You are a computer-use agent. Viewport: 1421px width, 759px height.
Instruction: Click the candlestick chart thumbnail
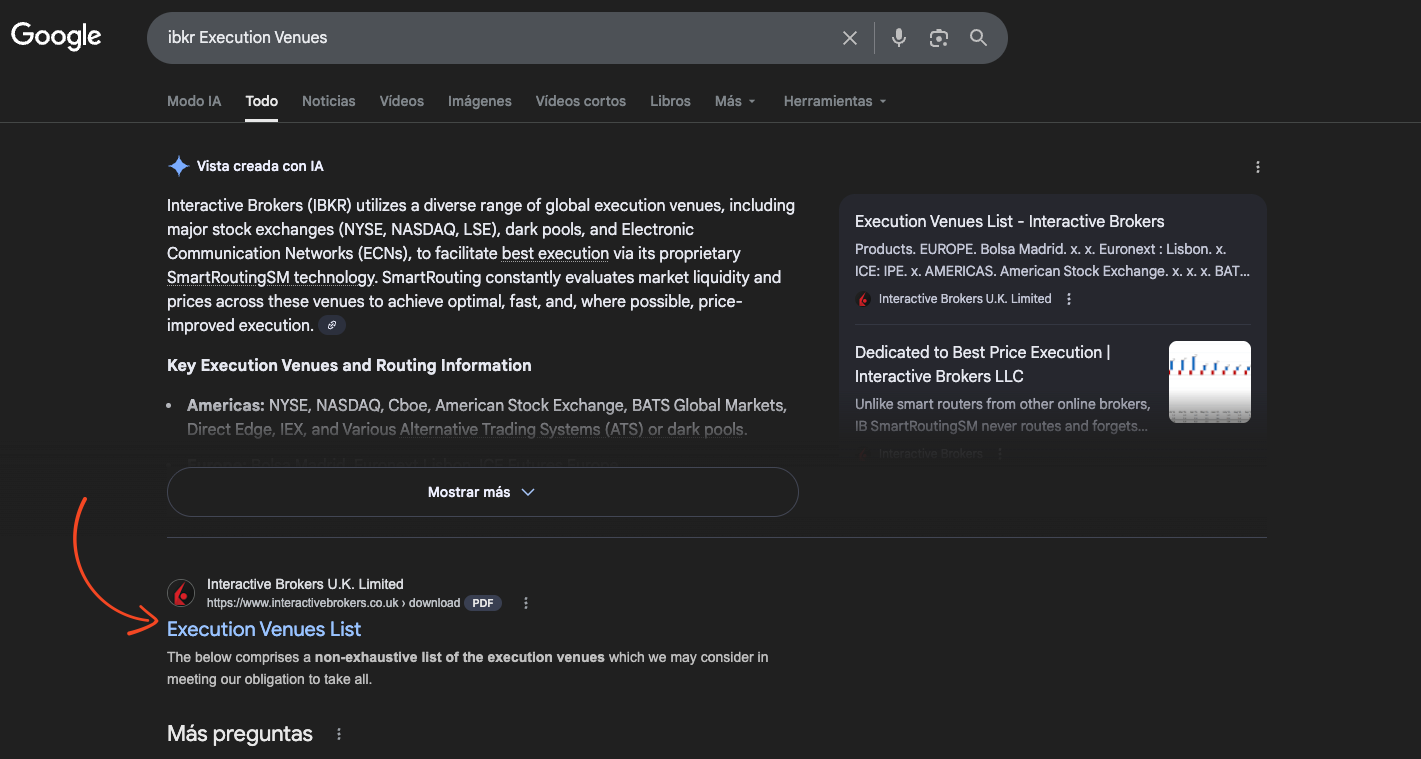(1209, 381)
